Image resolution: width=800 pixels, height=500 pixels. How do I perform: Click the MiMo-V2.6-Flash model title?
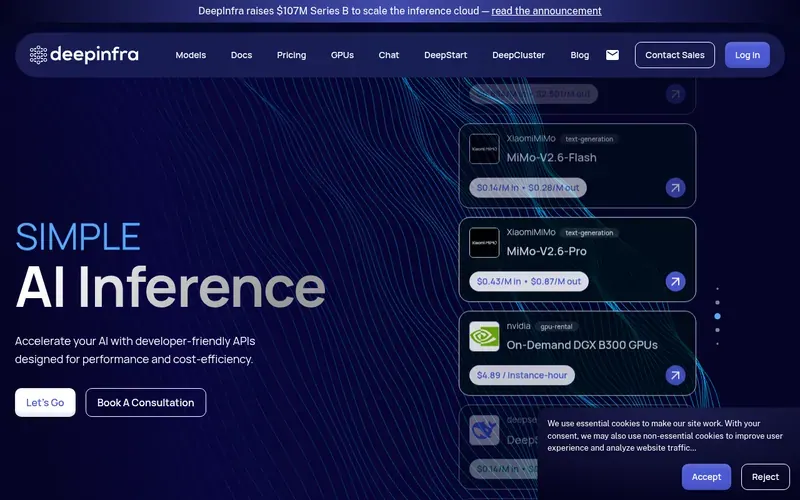click(x=552, y=158)
